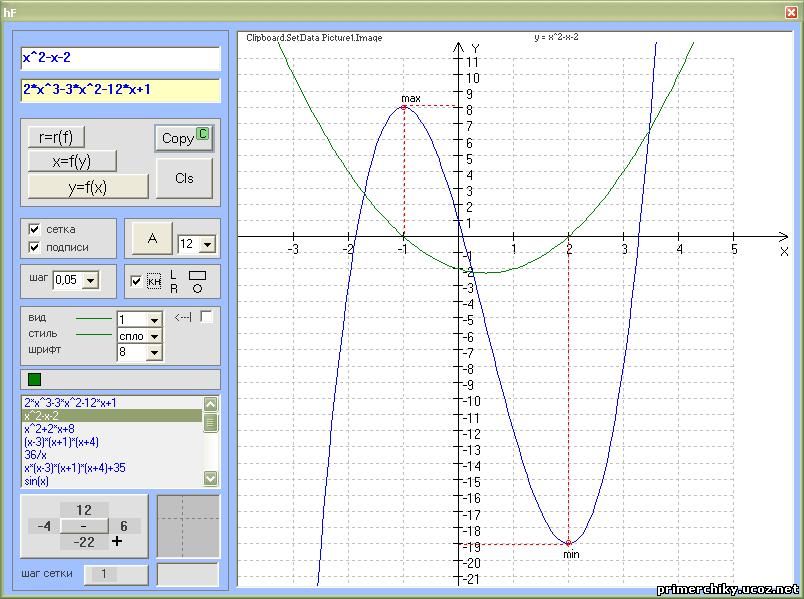Click the A font button
Screen dimensions: 804x599
[152, 238]
